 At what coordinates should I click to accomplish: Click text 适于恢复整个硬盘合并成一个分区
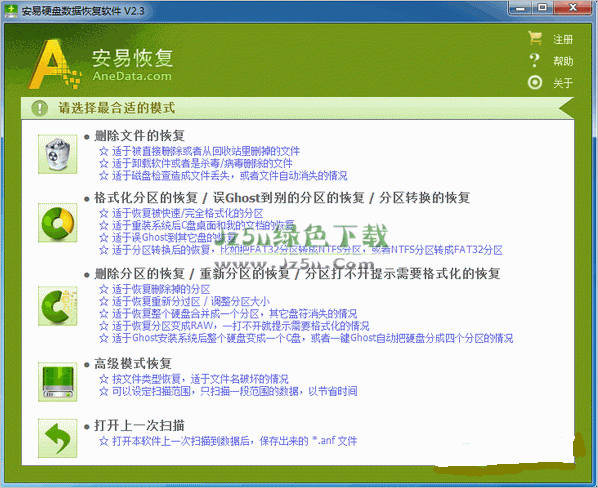186,314
